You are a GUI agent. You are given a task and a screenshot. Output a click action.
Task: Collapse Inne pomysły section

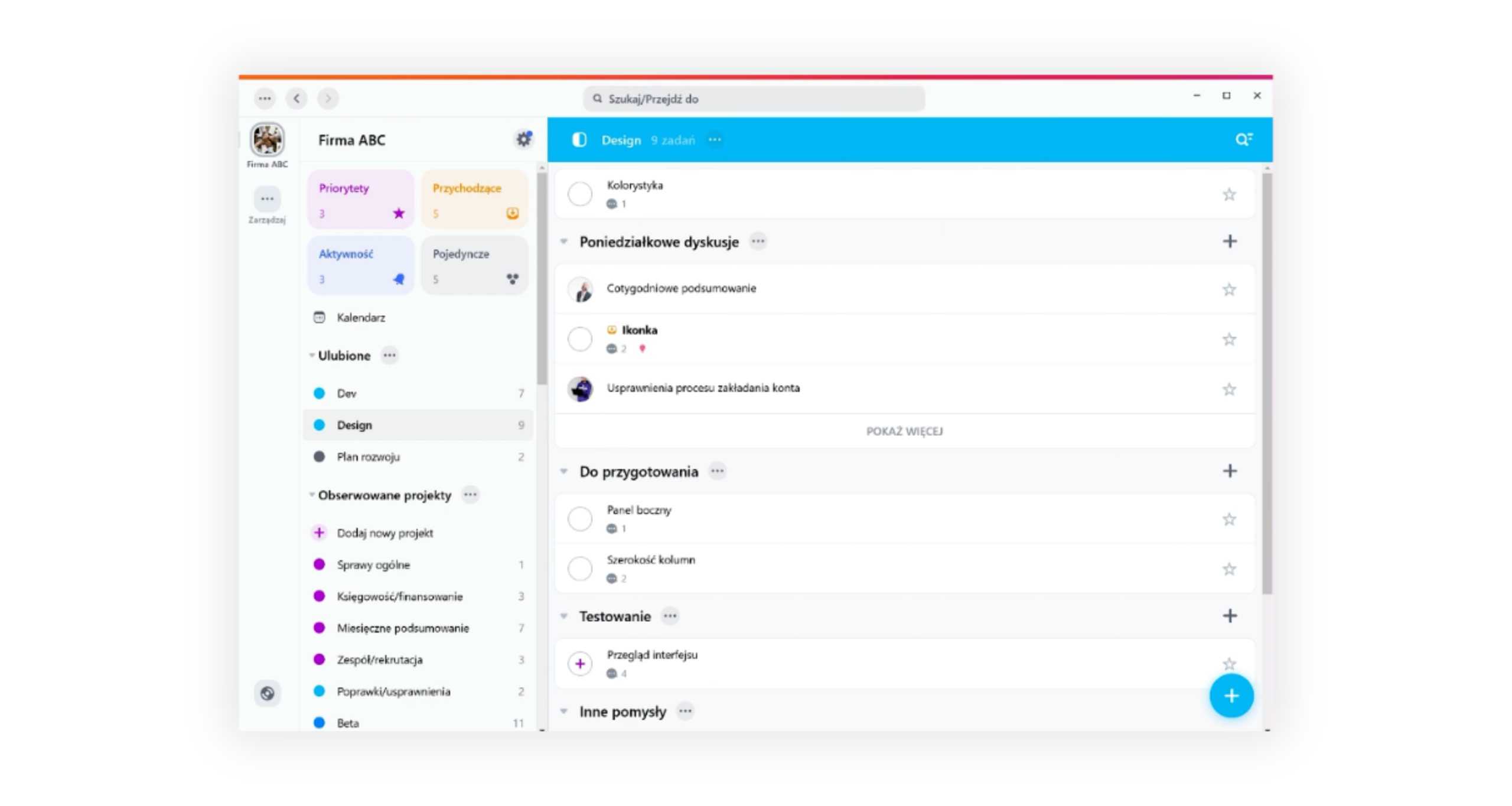coord(563,711)
